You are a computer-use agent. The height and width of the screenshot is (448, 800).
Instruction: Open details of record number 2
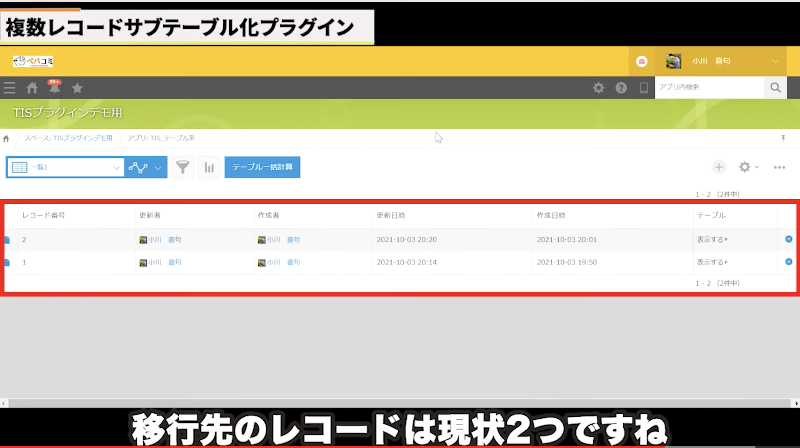(7, 240)
